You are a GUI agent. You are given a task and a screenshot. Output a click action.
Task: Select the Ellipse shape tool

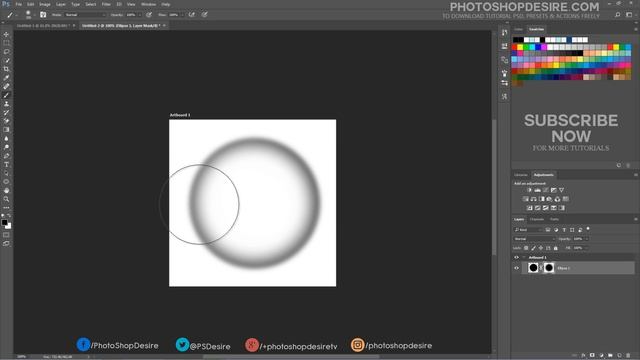(x=6, y=182)
